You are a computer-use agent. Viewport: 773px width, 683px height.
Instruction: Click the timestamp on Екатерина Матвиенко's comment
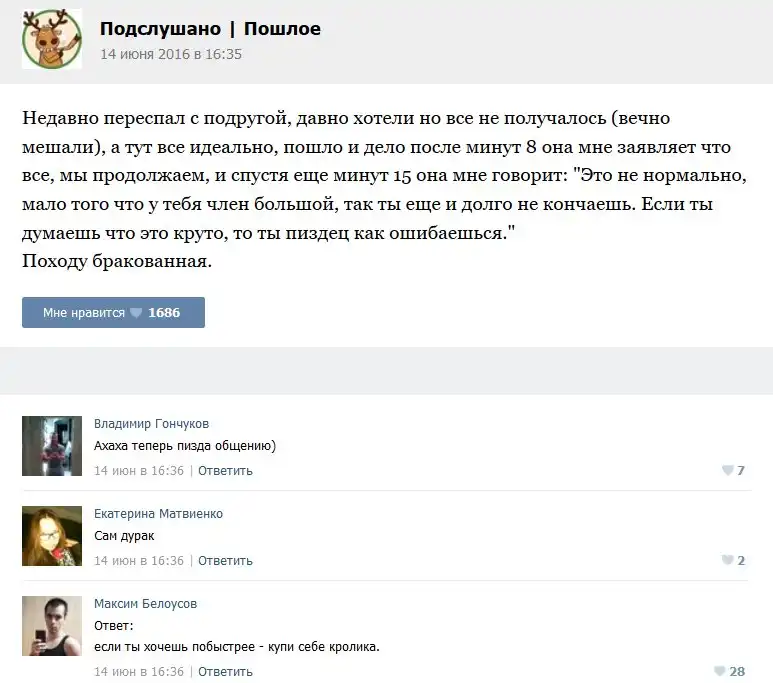[x=139, y=561]
